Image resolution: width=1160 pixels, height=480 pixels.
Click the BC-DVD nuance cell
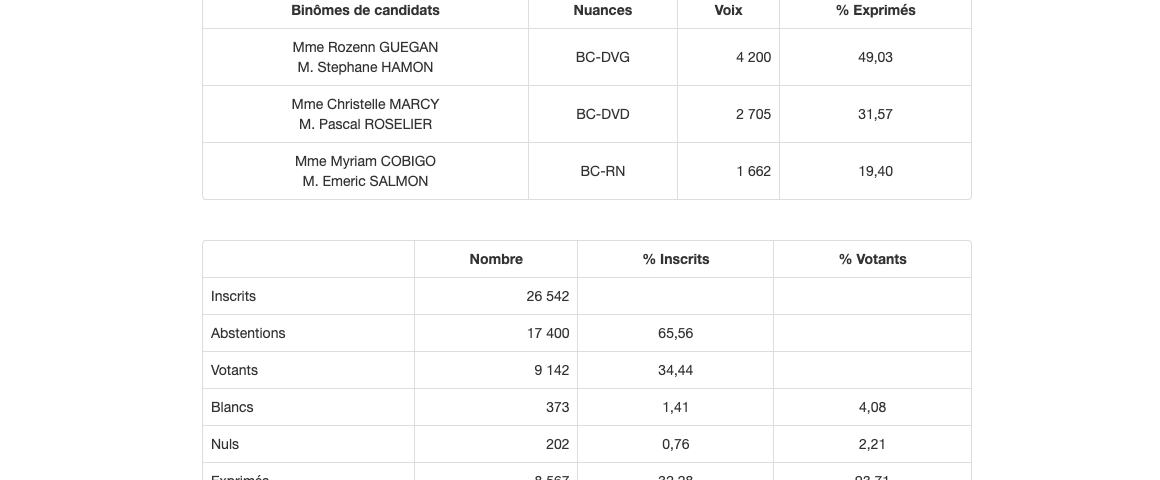tap(602, 114)
